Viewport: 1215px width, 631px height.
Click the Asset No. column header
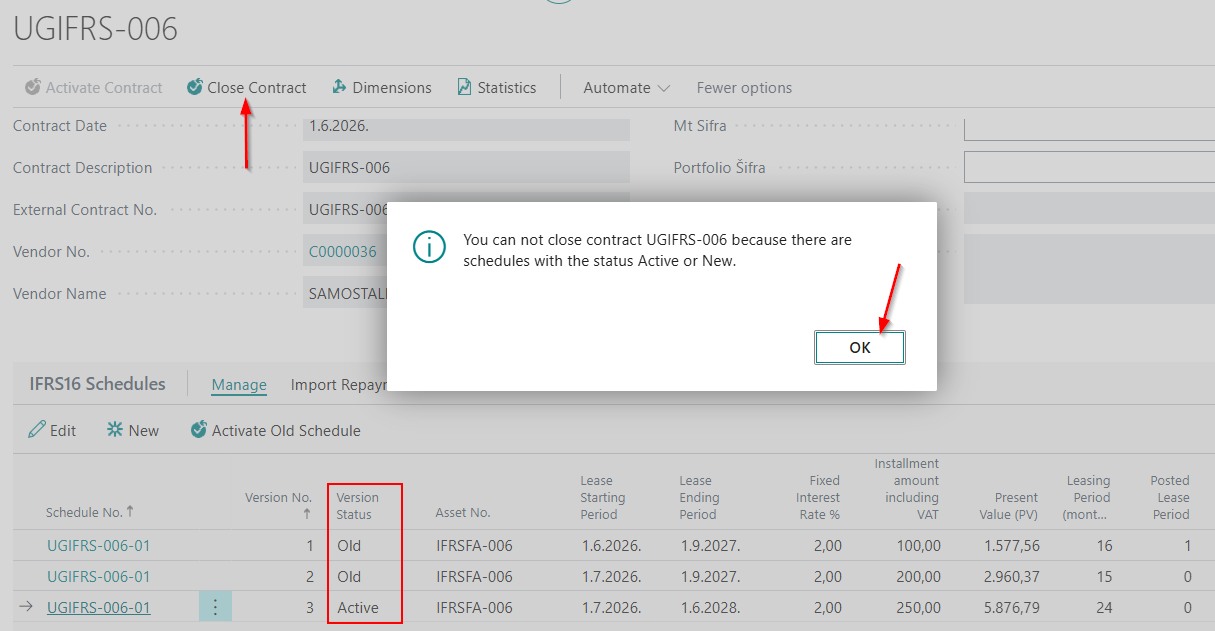[x=463, y=512]
